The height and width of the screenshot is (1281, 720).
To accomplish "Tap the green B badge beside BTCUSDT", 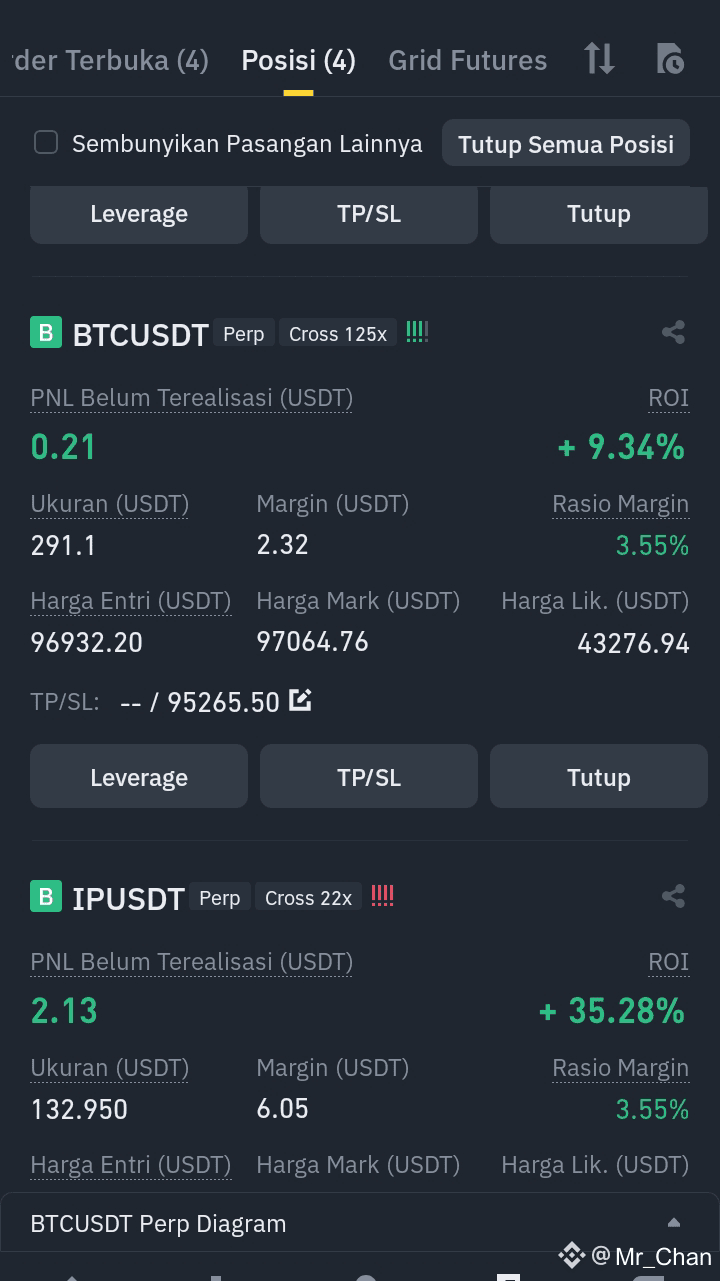I will pyautogui.click(x=46, y=332).
